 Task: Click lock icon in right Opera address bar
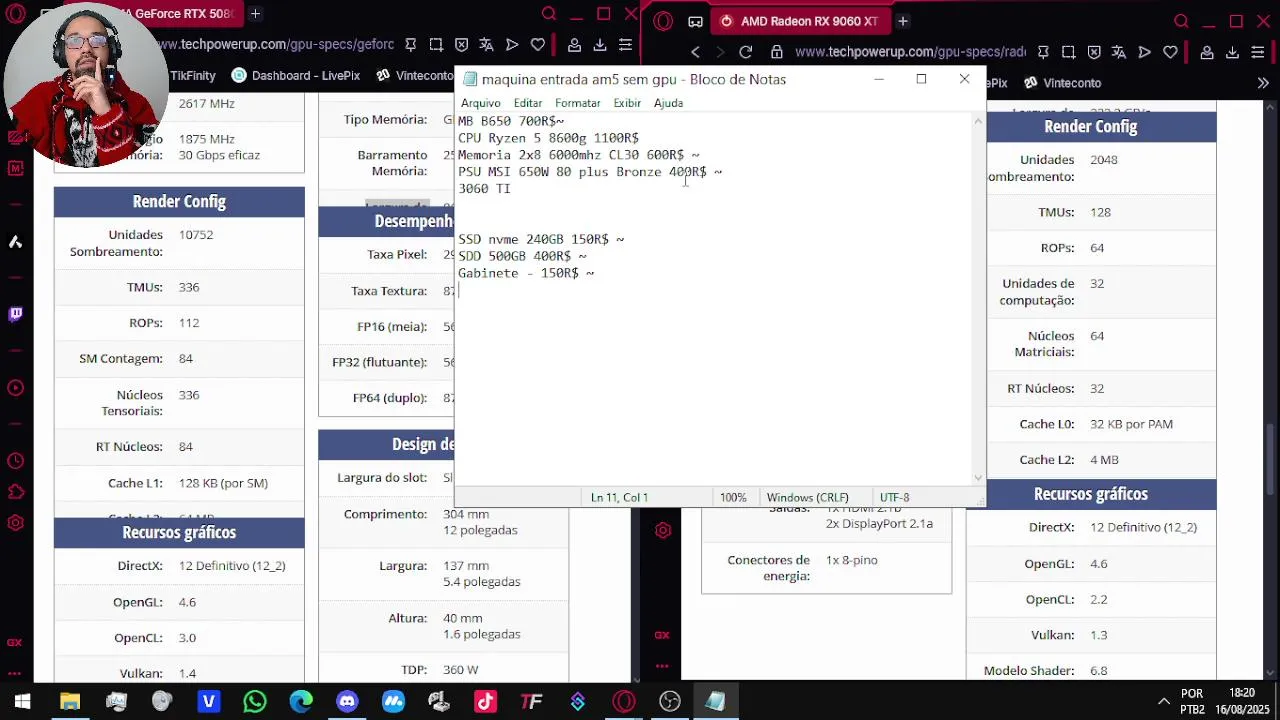click(777, 52)
